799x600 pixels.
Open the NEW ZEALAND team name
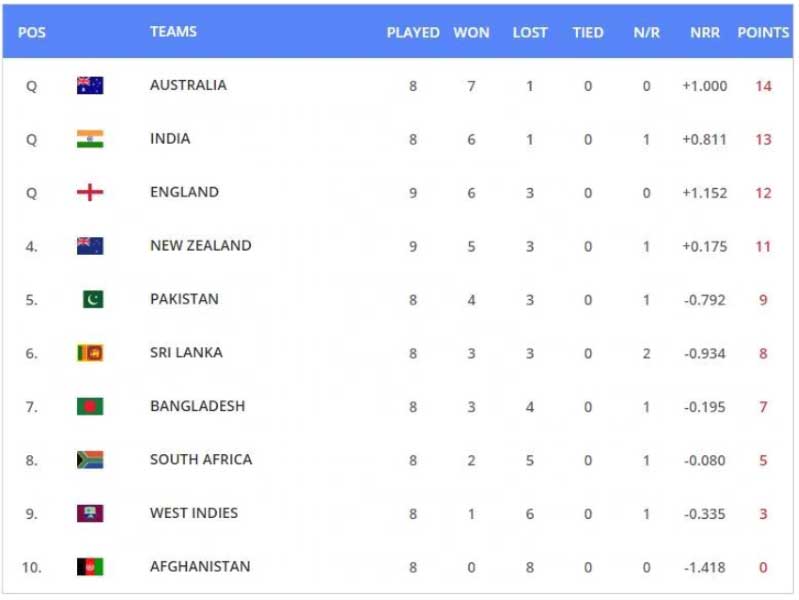tap(200, 246)
